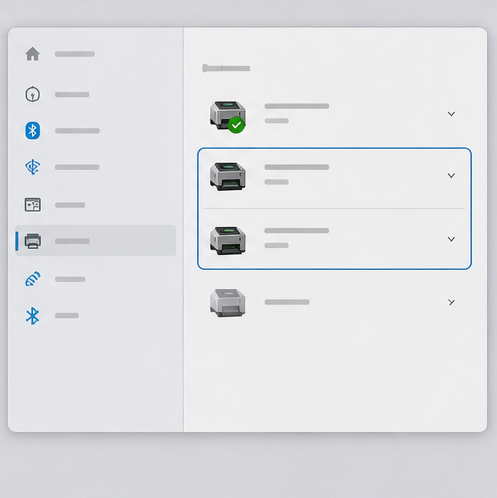Image resolution: width=497 pixels, height=498 pixels.
Task: Click the outlined Bluetooth icon at sidebar bottom
Action: click(33, 315)
